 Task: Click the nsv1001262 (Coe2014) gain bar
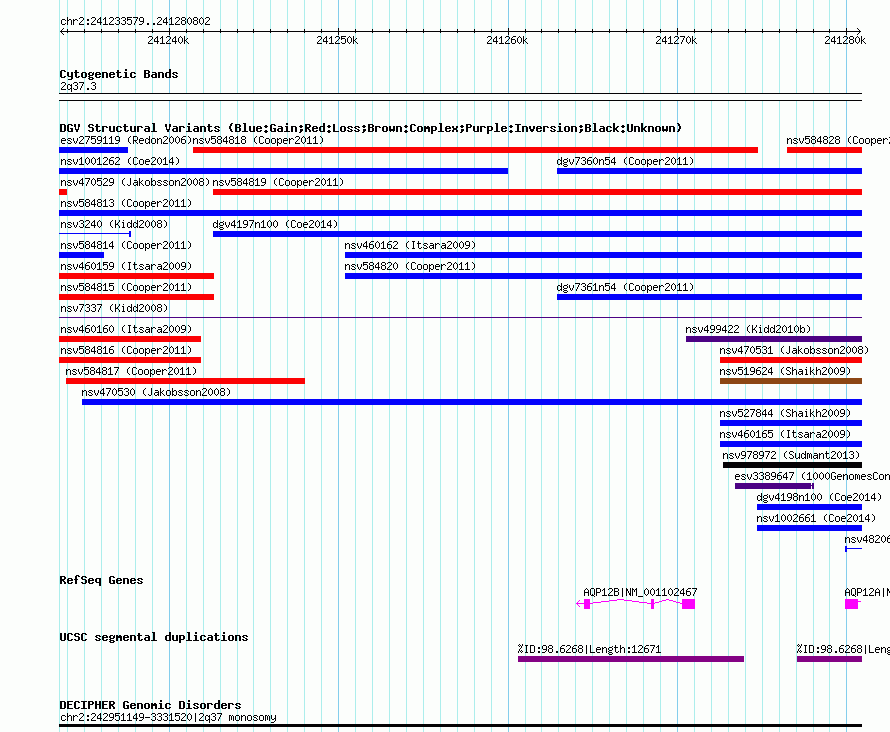[284, 171]
